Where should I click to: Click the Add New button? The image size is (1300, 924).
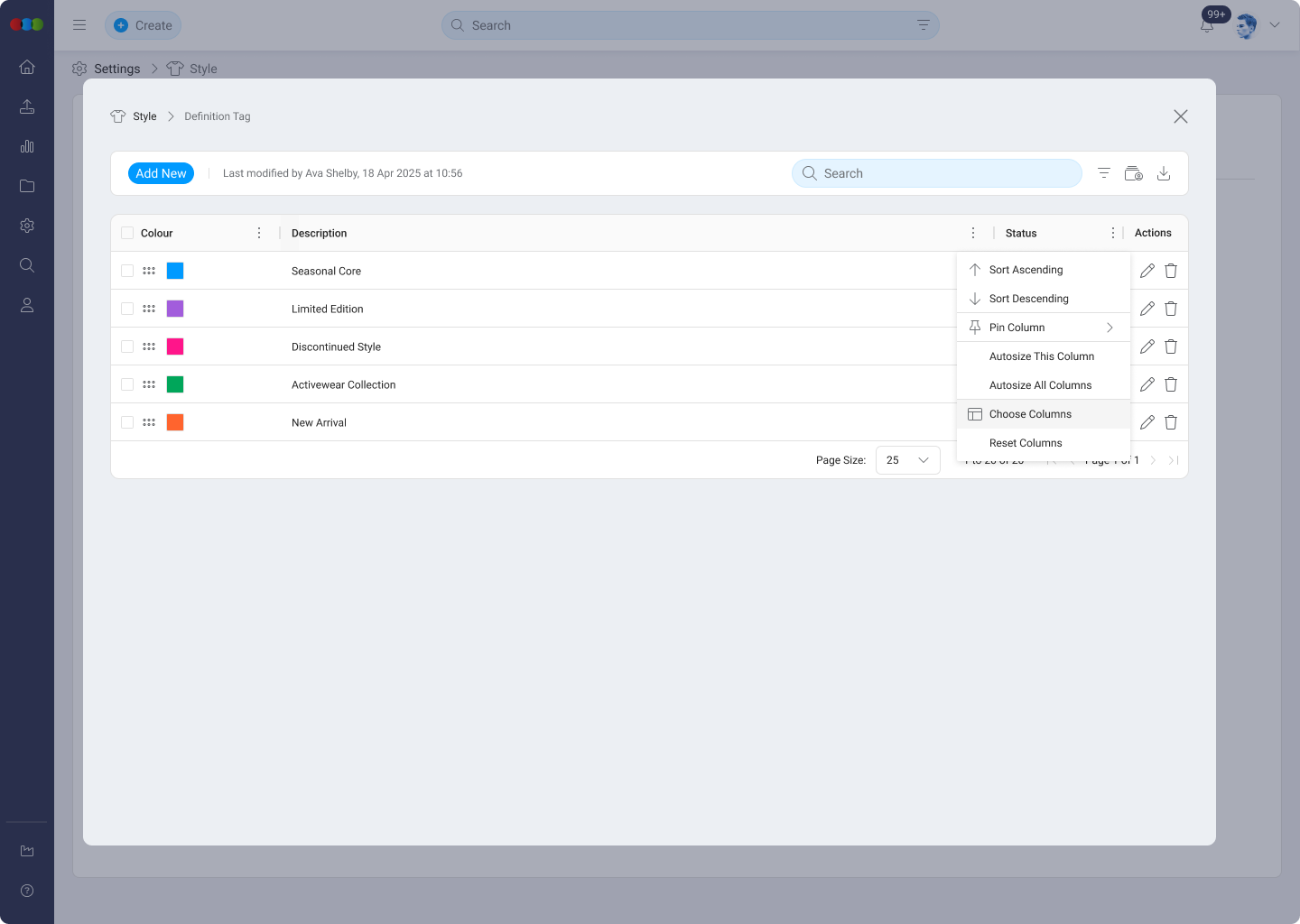(x=161, y=172)
